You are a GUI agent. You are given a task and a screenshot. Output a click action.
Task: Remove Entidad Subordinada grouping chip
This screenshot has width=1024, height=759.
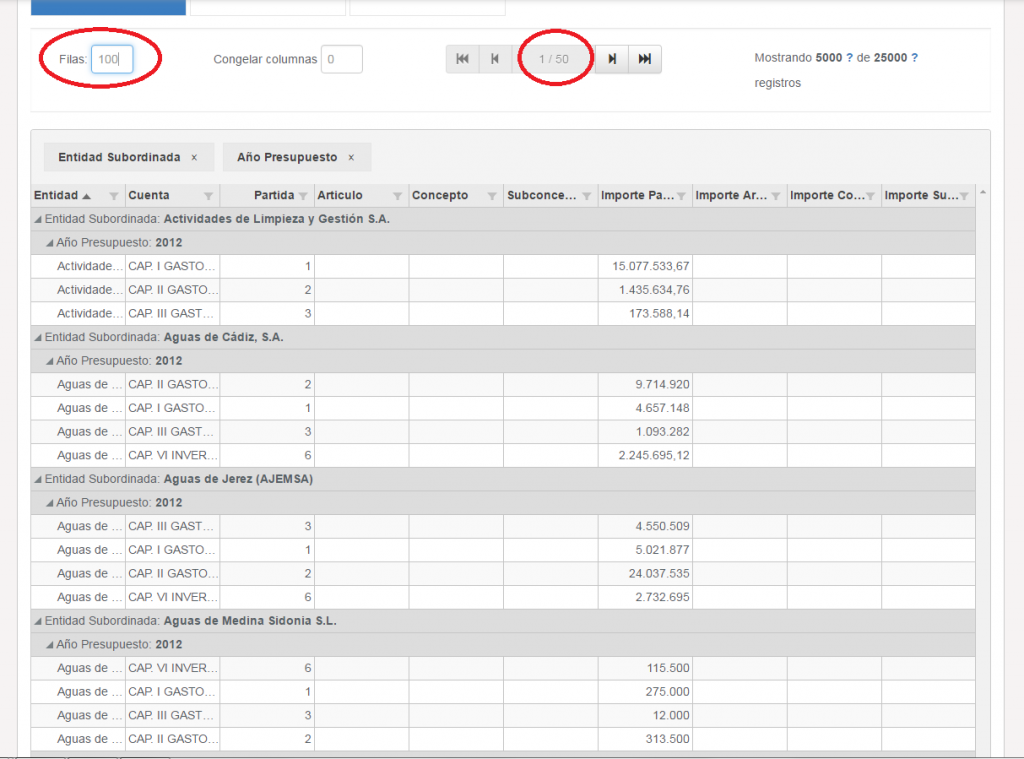pyautogui.click(x=194, y=157)
